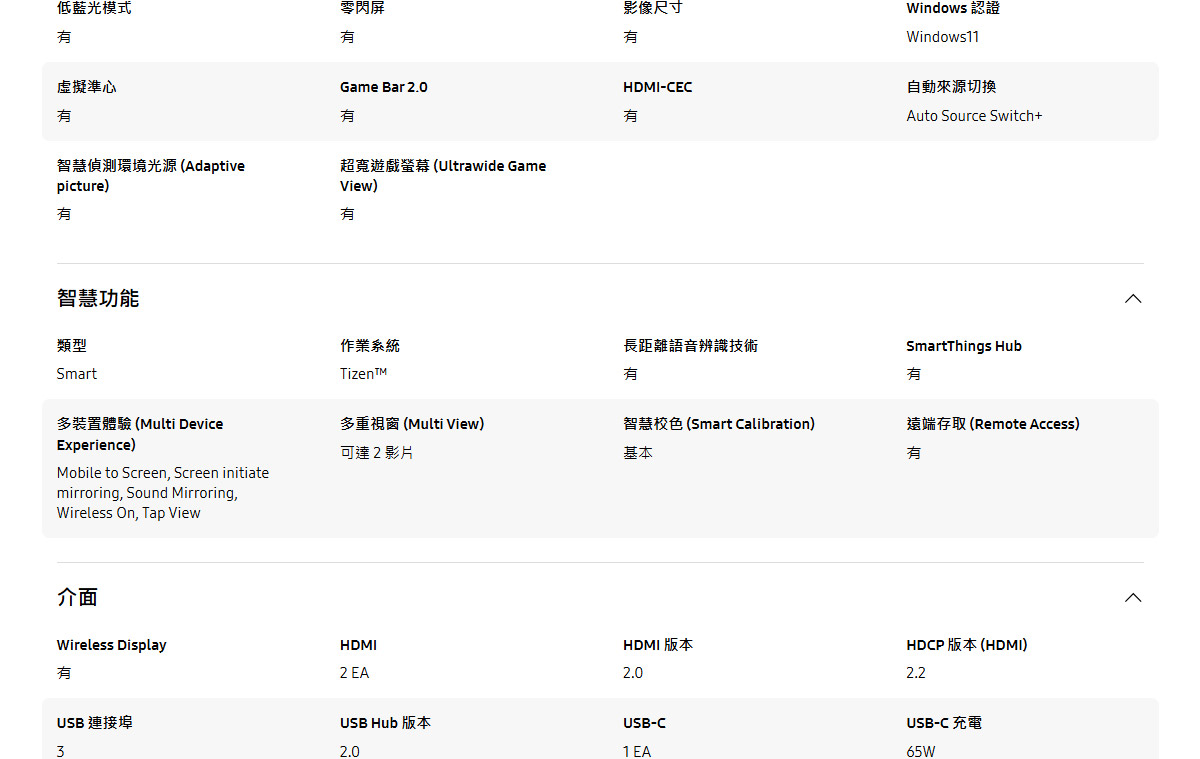Select the Wireless Display spec label
Screen dimensions: 1200x759
(x=111, y=645)
